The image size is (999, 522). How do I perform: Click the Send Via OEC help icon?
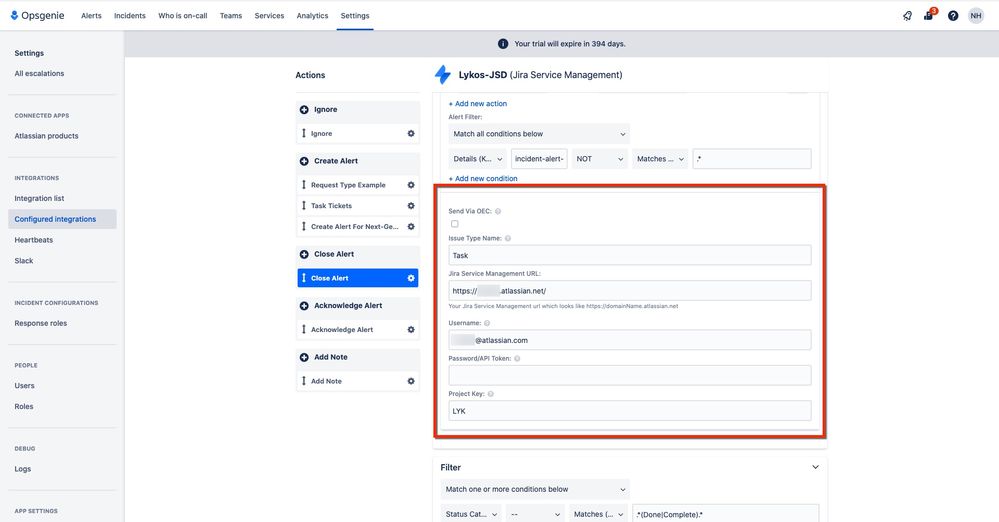[x=498, y=211]
